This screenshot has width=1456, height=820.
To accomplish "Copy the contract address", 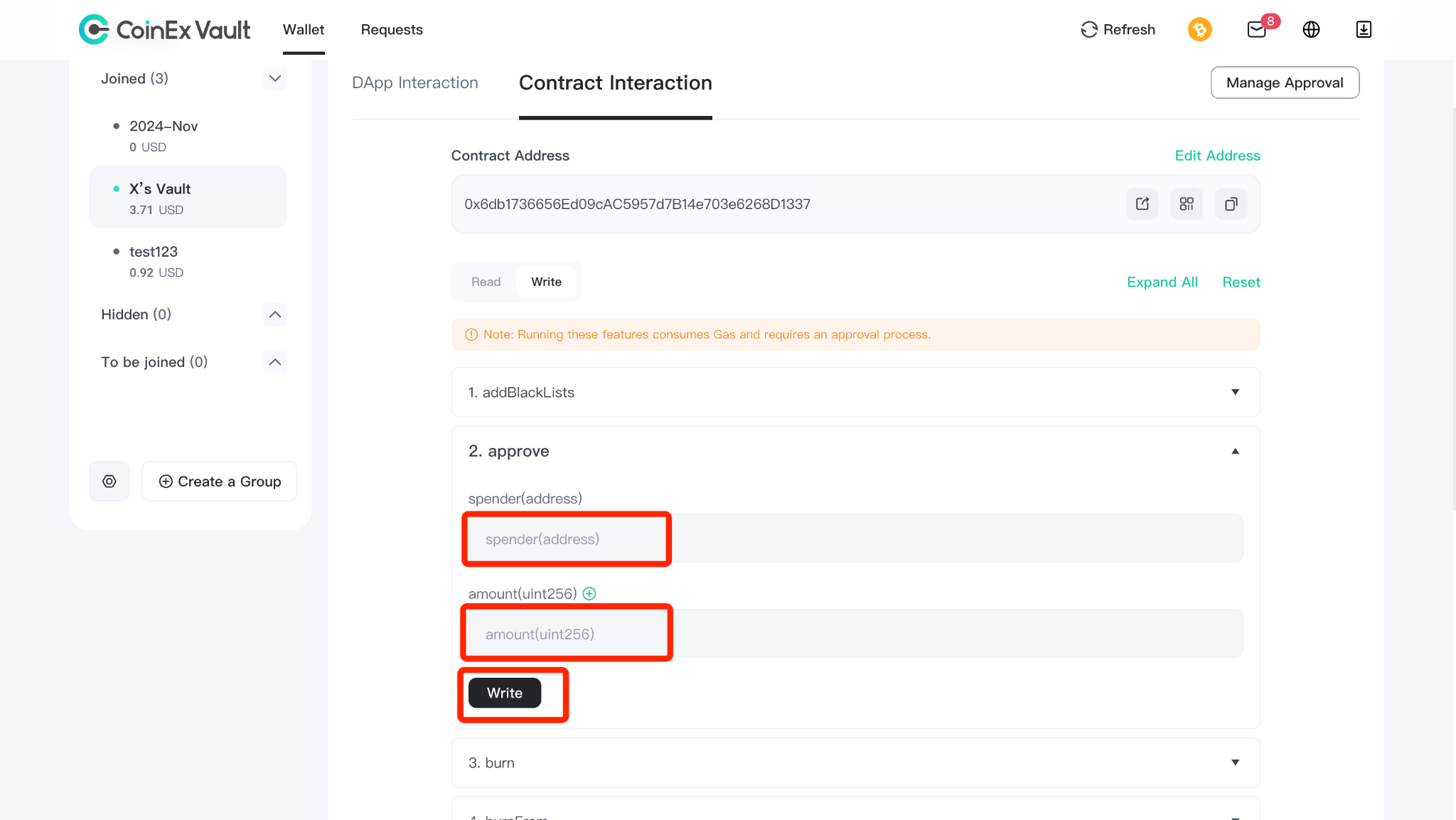I will click(x=1231, y=204).
